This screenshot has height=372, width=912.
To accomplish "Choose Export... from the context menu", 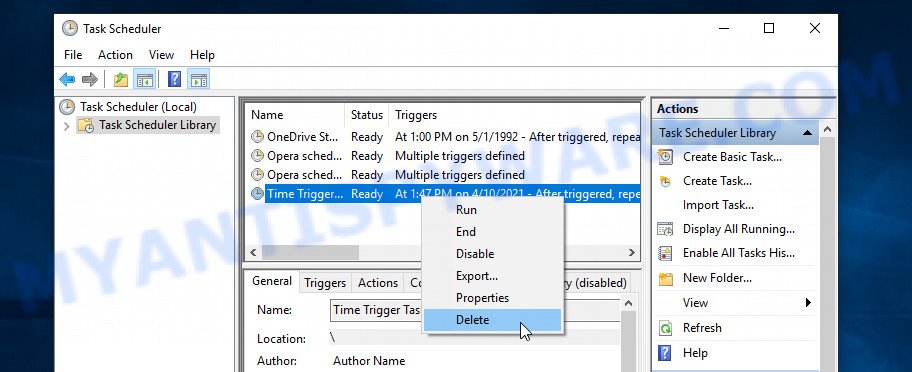I will click(x=493, y=276).
